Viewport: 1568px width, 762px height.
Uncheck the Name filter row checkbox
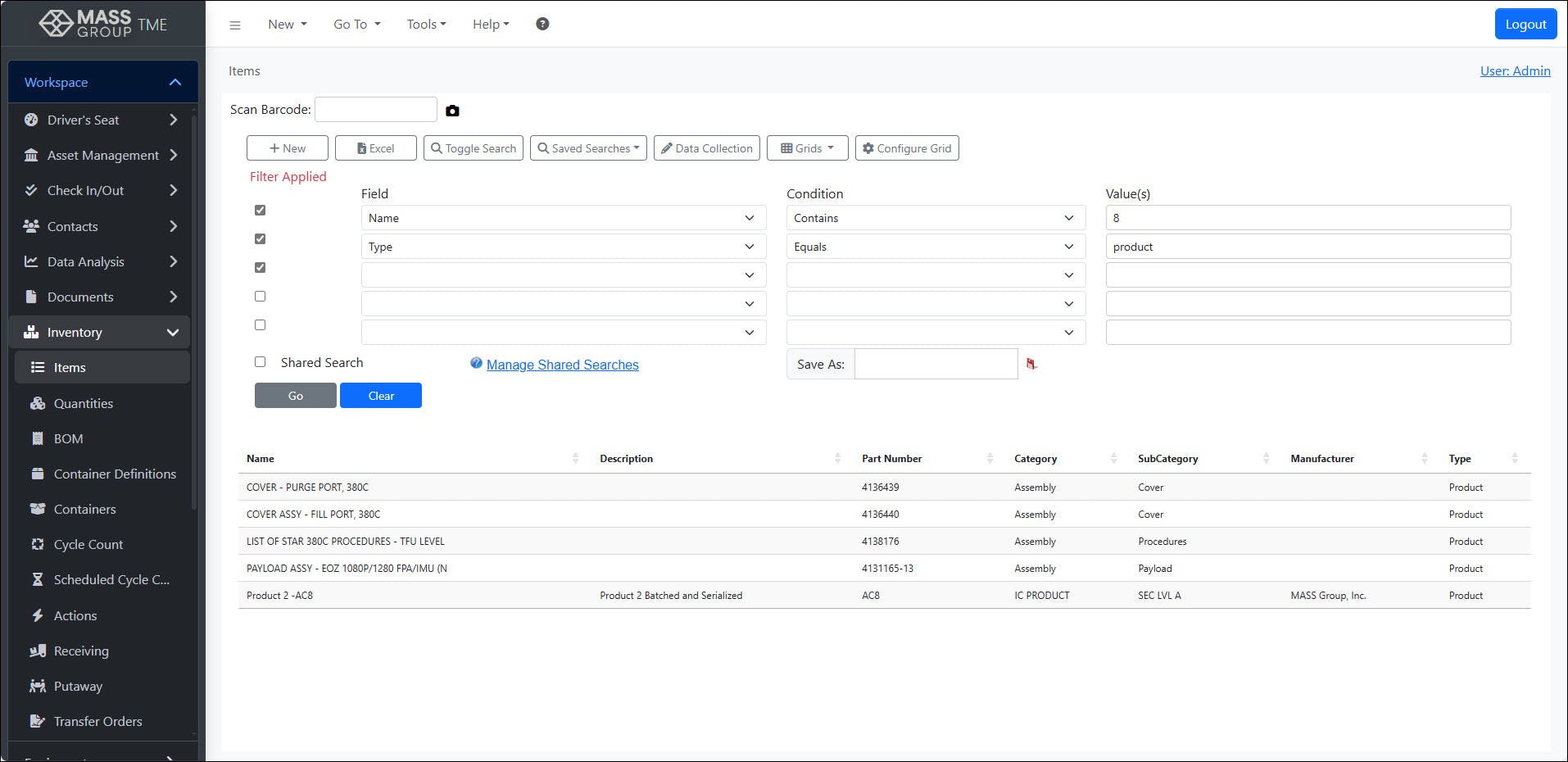click(260, 210)
